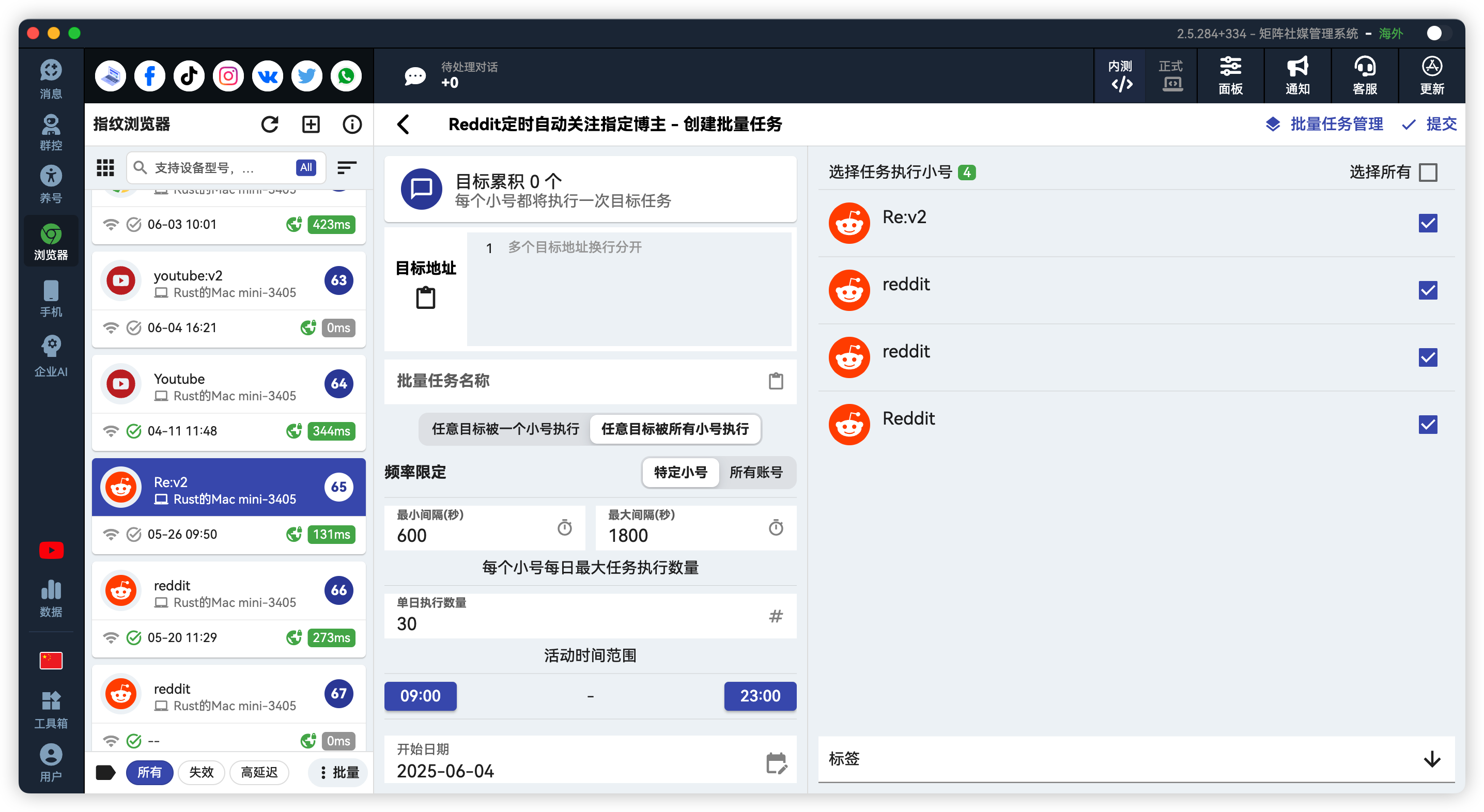Open the 开始日期 calendar picker
The height and width of the screenshot is (812, 1484).
776,762
